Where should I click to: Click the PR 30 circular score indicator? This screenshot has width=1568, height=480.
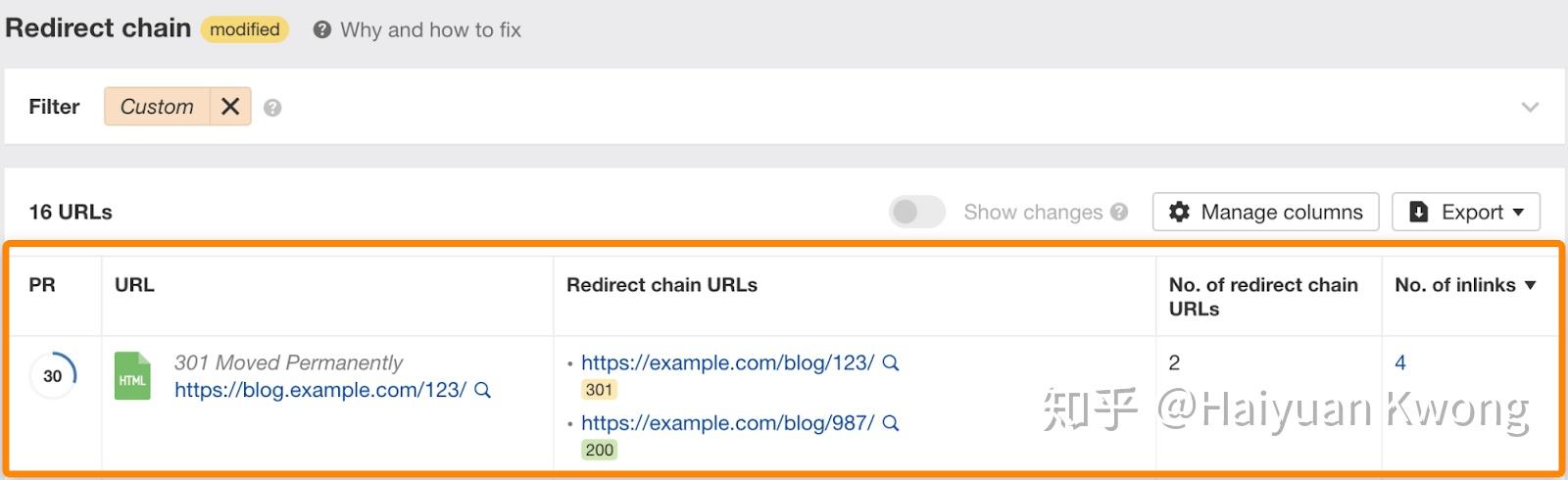click(53, 375)
